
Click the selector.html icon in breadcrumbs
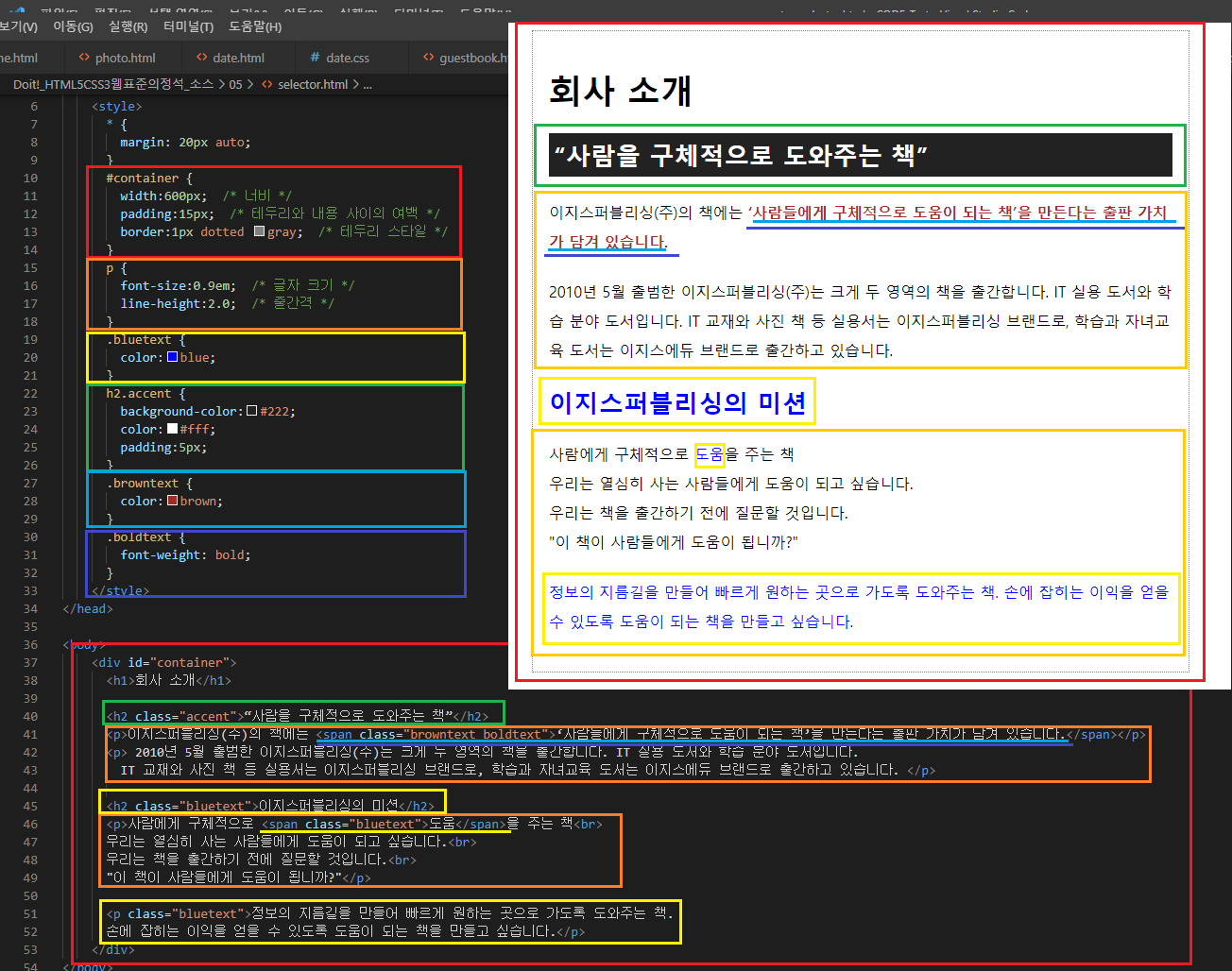(x=266, y=84)
